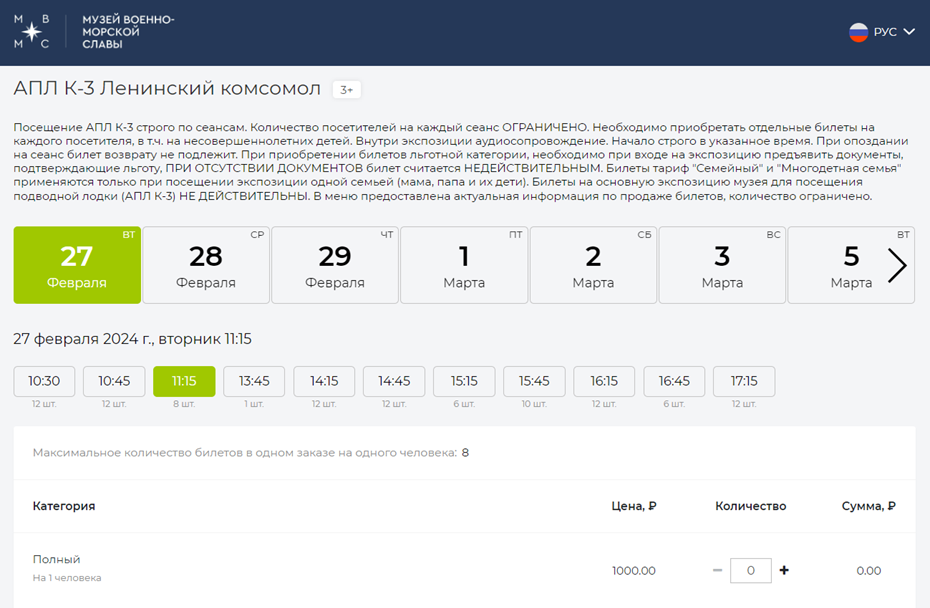Viewport: 930px width, 608px height.
Task: Choose the 17:15 session time
Action: point(744,381)
